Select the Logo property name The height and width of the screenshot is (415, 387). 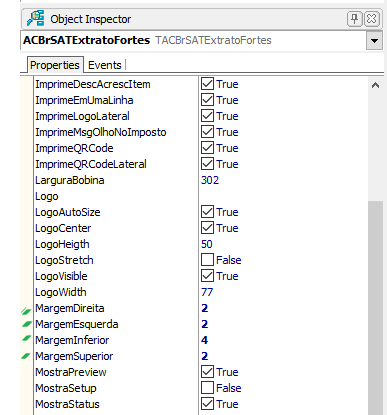pos(47,196)
